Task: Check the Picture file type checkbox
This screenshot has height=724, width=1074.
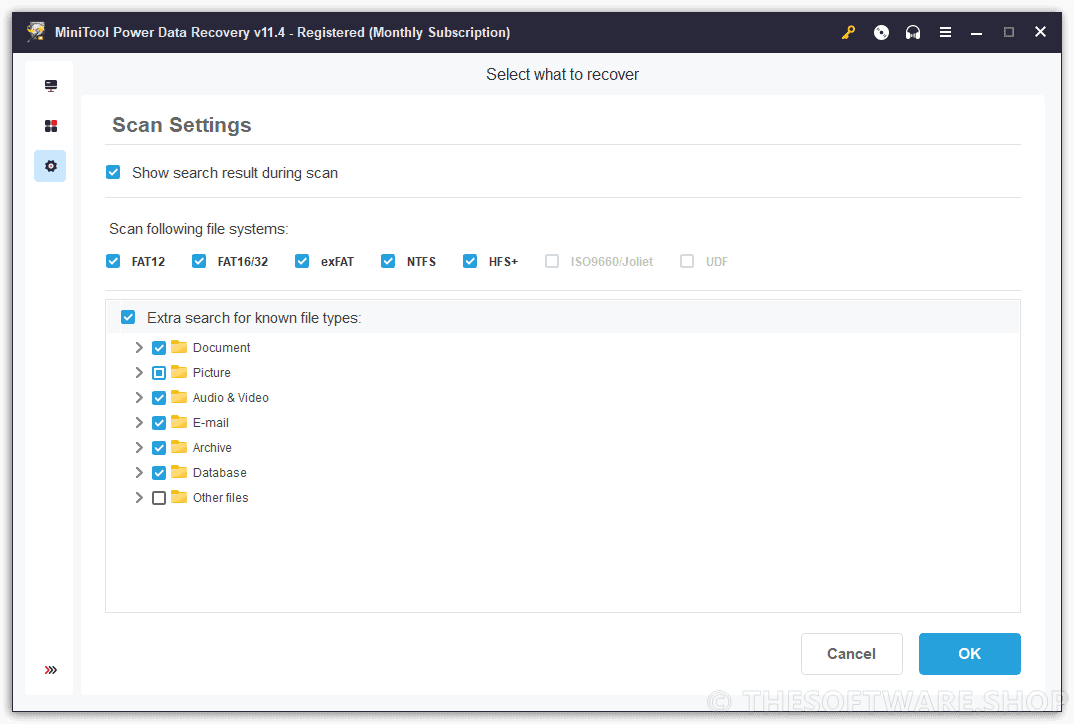Action: (159, 373)
